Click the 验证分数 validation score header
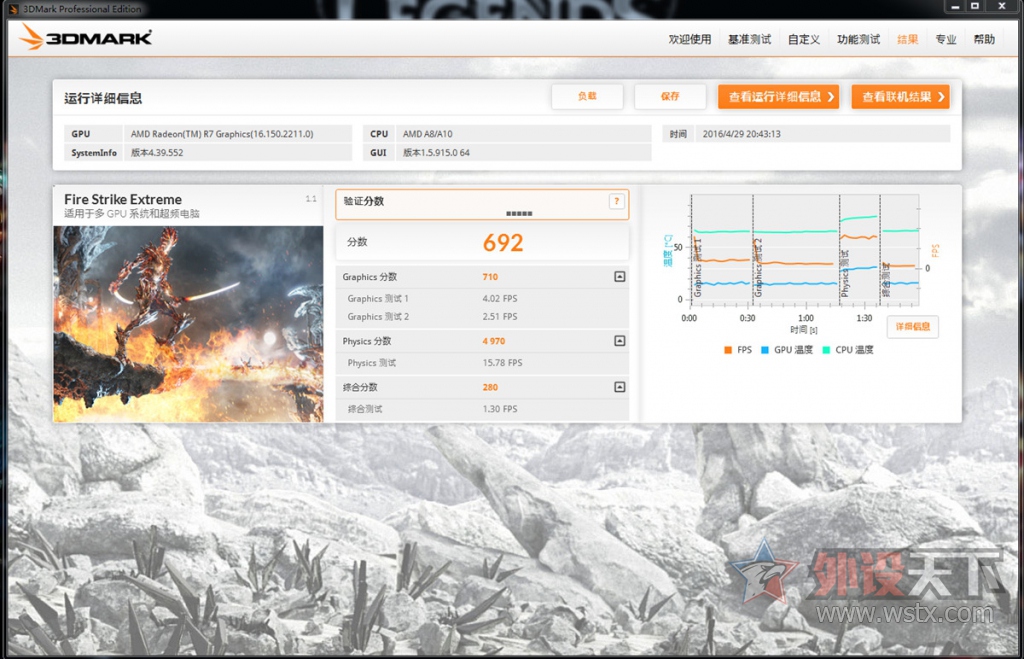This screenshot has height=659, width=1024. tap(364, 201)
